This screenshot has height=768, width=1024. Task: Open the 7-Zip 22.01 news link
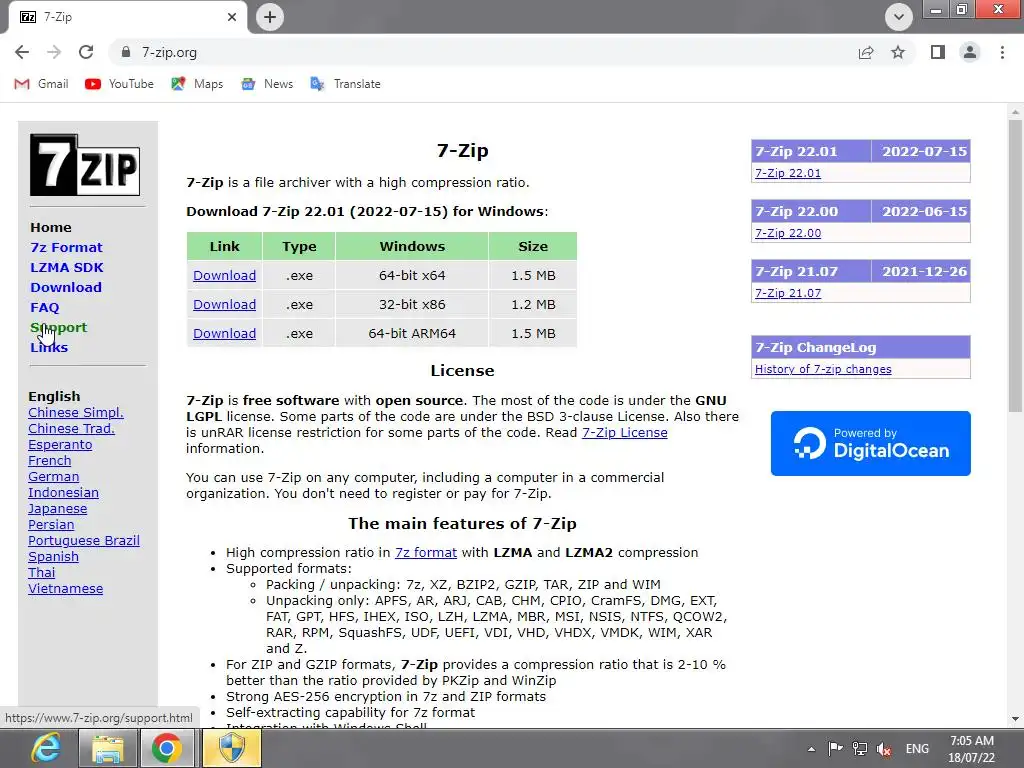(788, 173)
